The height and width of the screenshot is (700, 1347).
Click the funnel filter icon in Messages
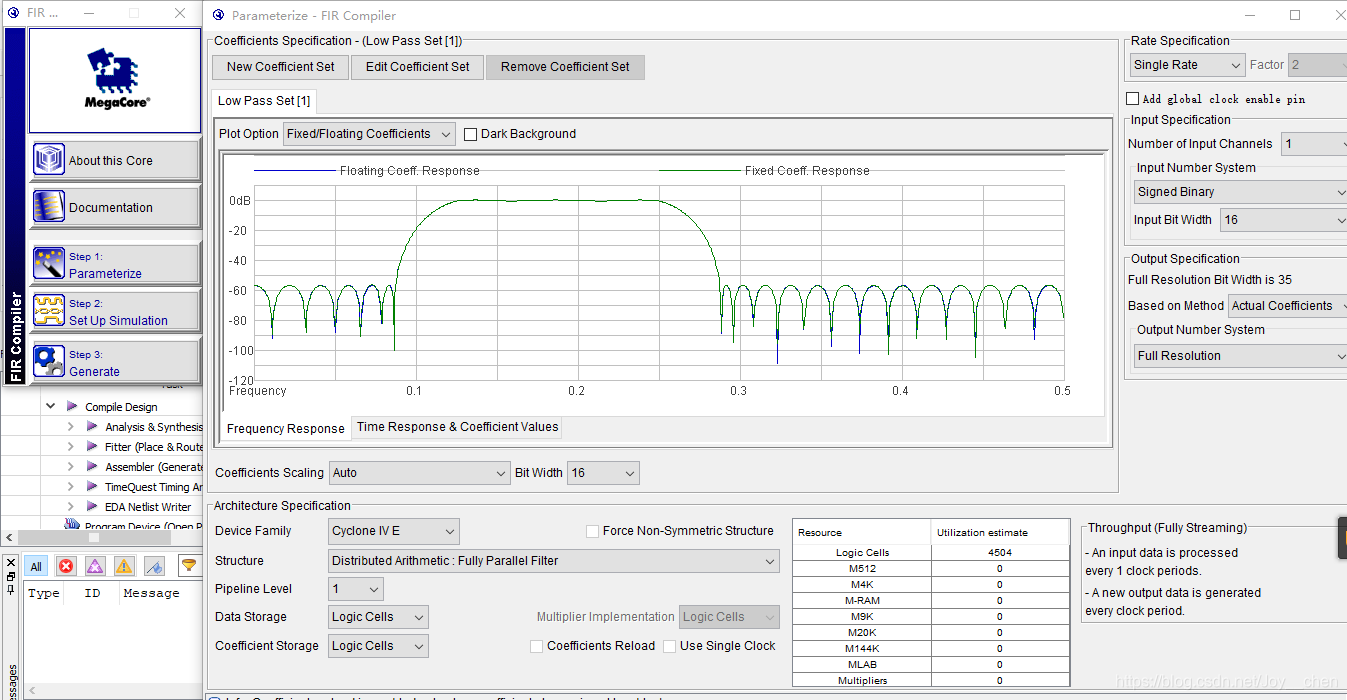(x=188, y=566)
